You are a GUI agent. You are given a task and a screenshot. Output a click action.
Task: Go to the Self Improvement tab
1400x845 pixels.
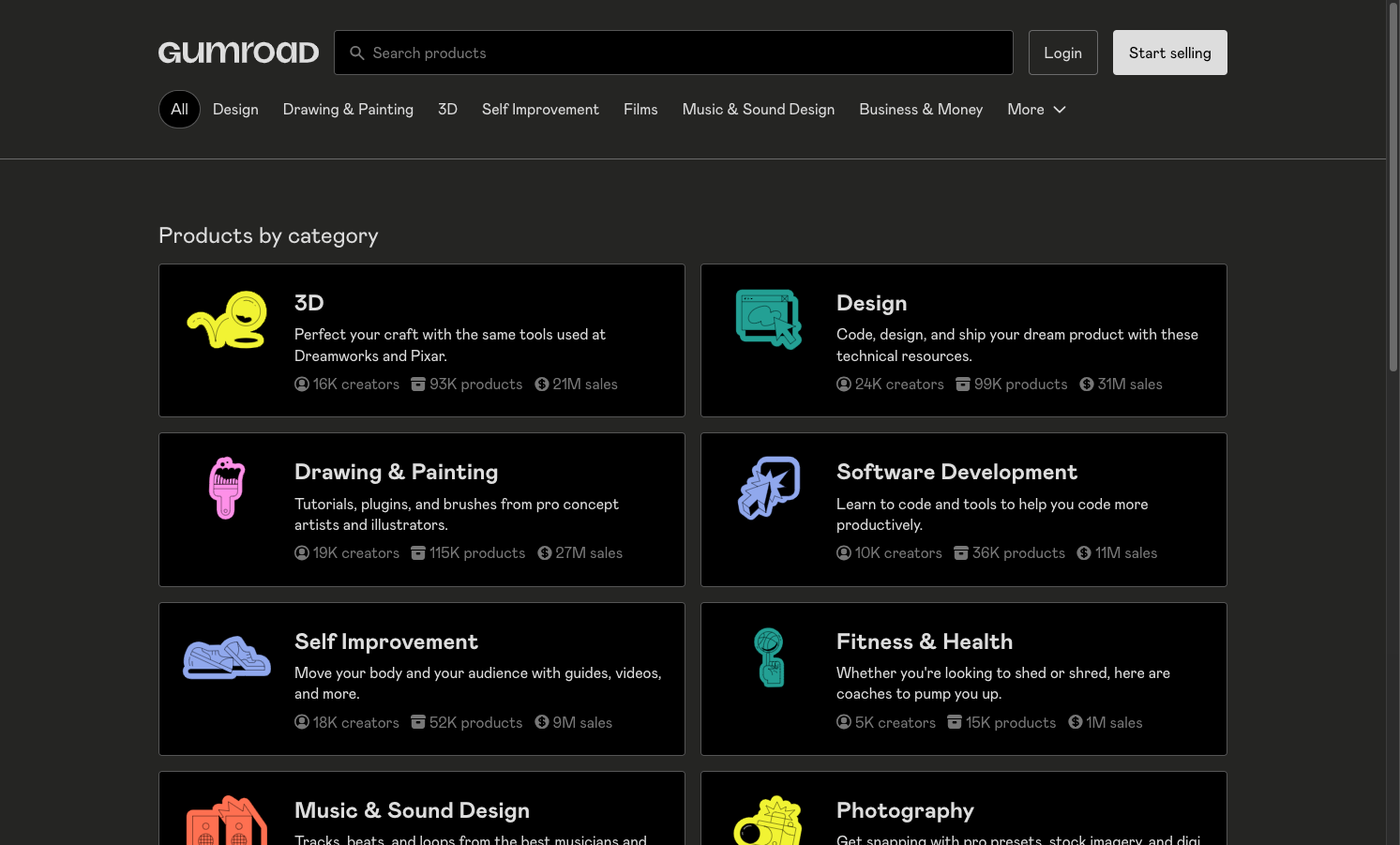tap(540, 110)
